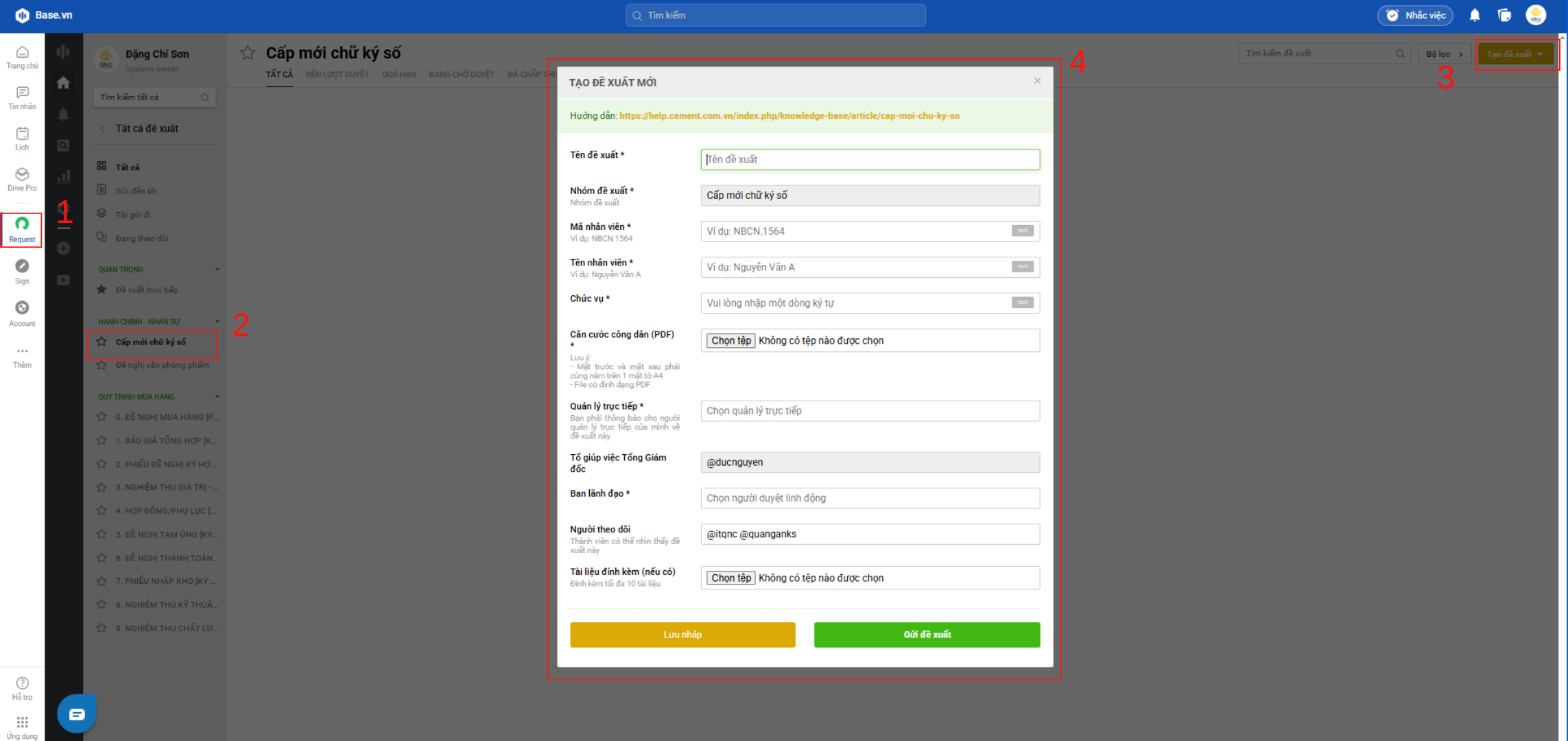Close the Tạo đề xuất mới dialog
The width and height of the screenshot is (1568, 741).
[1037, 81]
